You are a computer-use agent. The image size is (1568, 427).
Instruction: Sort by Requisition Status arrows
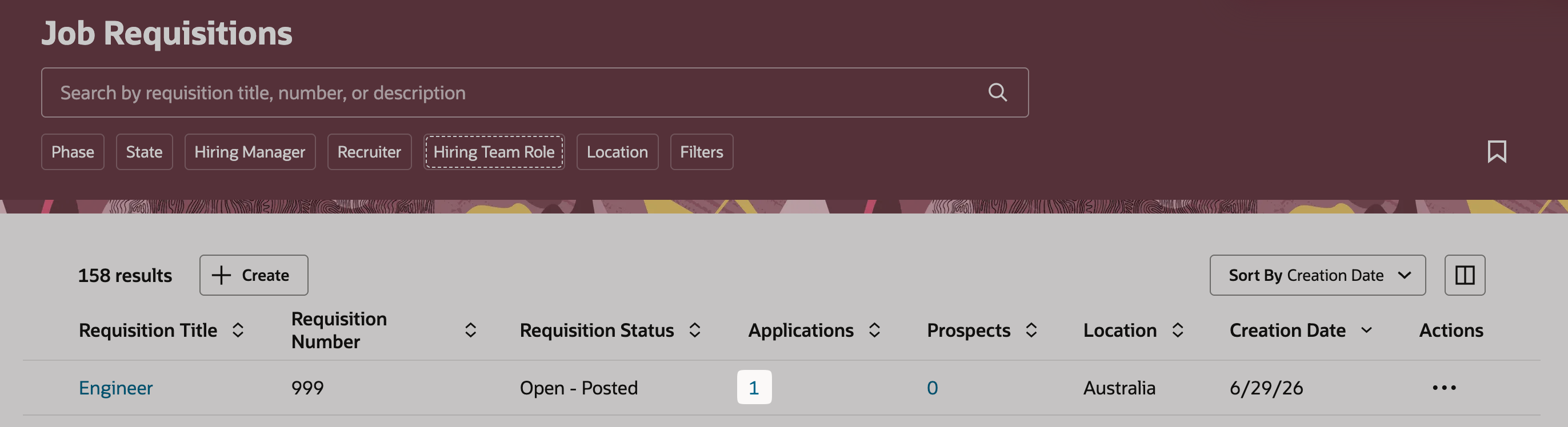694,331
